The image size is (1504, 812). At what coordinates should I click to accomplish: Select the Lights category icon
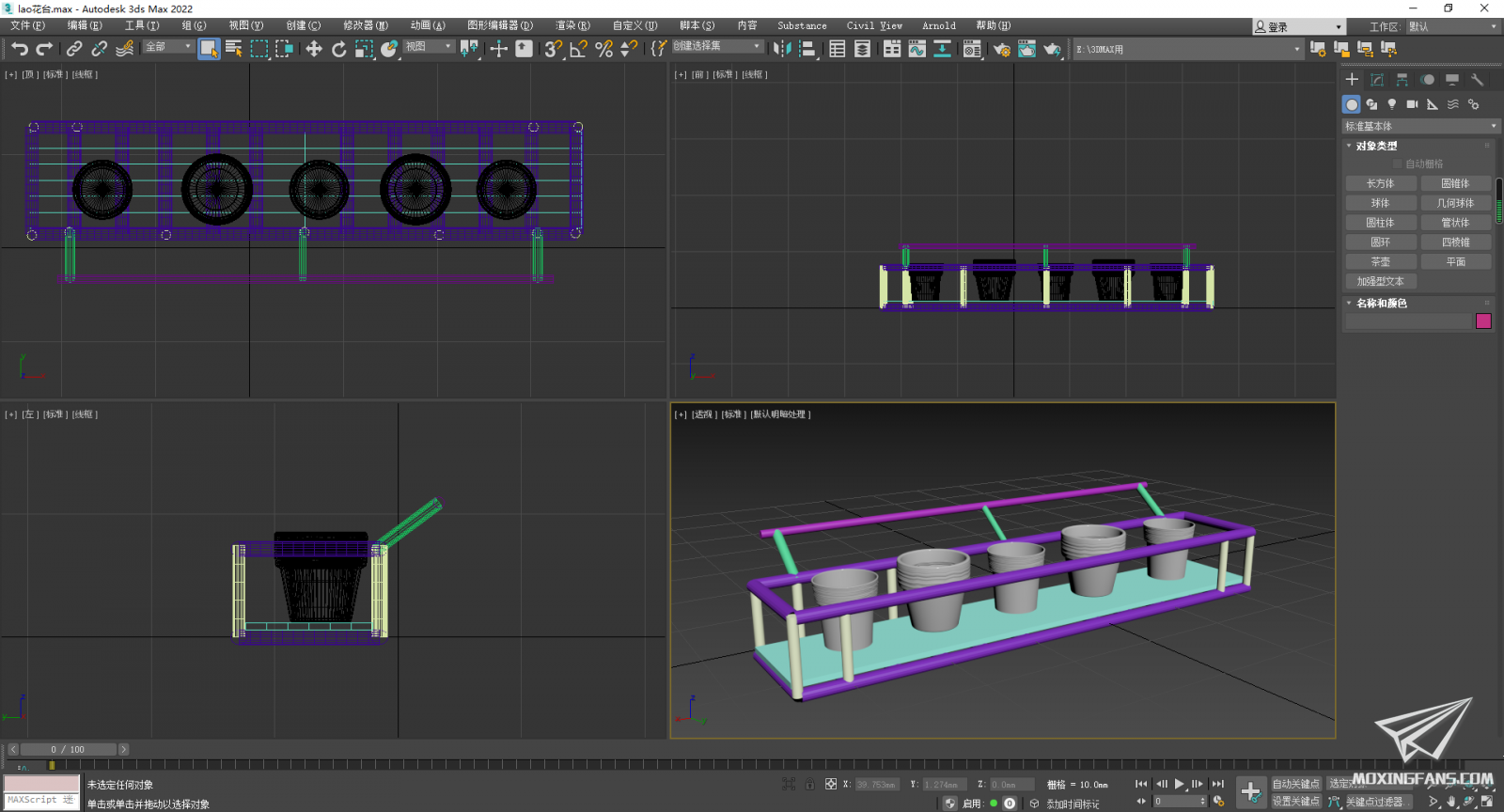pyautogui.click(x=1392, y=104)
